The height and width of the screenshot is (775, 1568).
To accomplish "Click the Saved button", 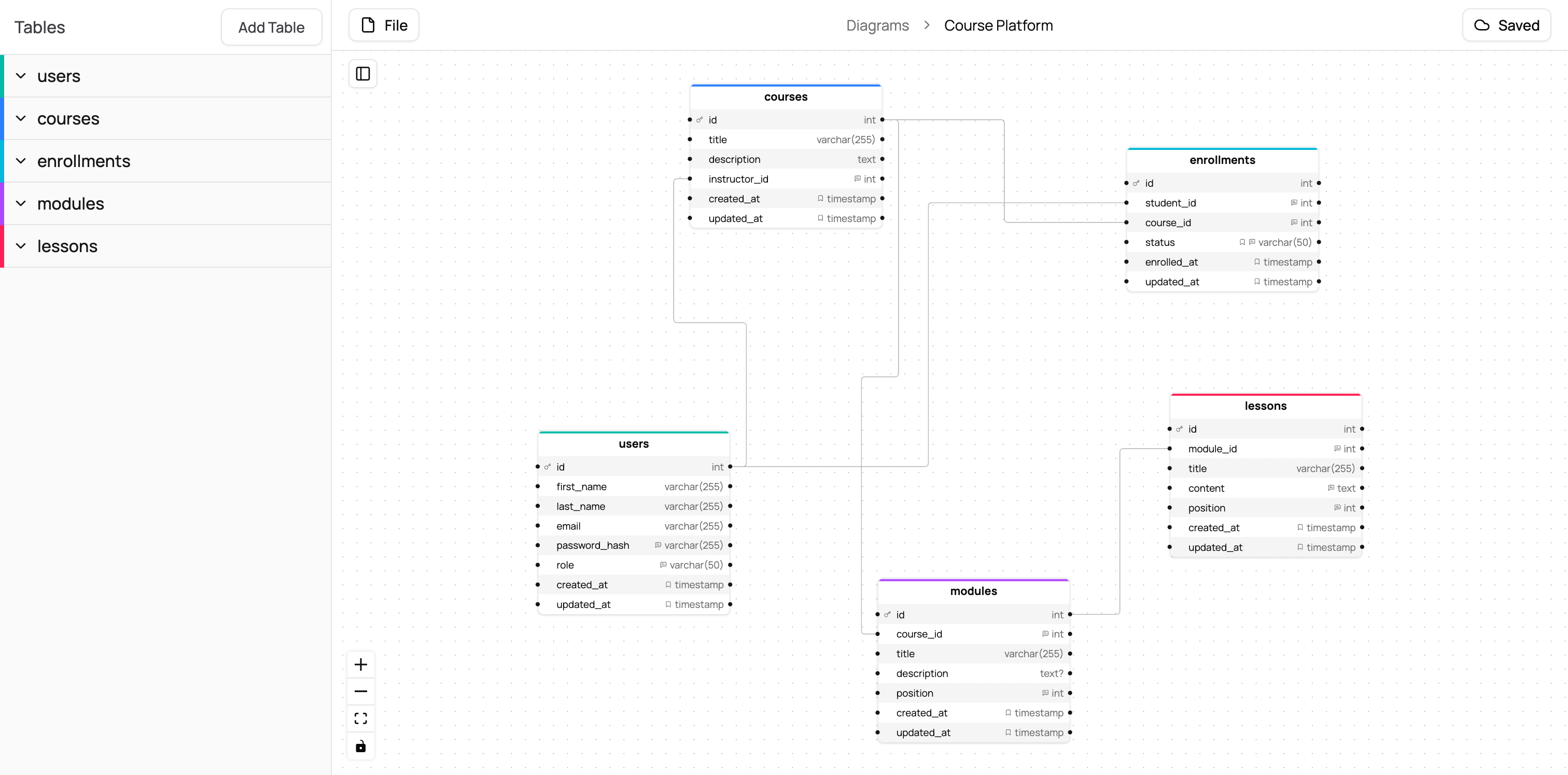I will [1505, 25].
